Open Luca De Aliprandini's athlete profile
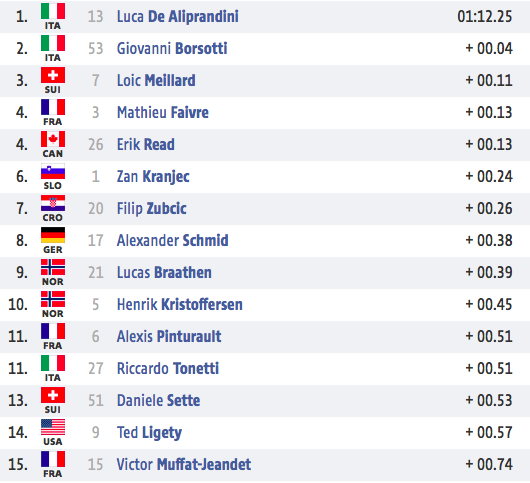 pos(177,17)
